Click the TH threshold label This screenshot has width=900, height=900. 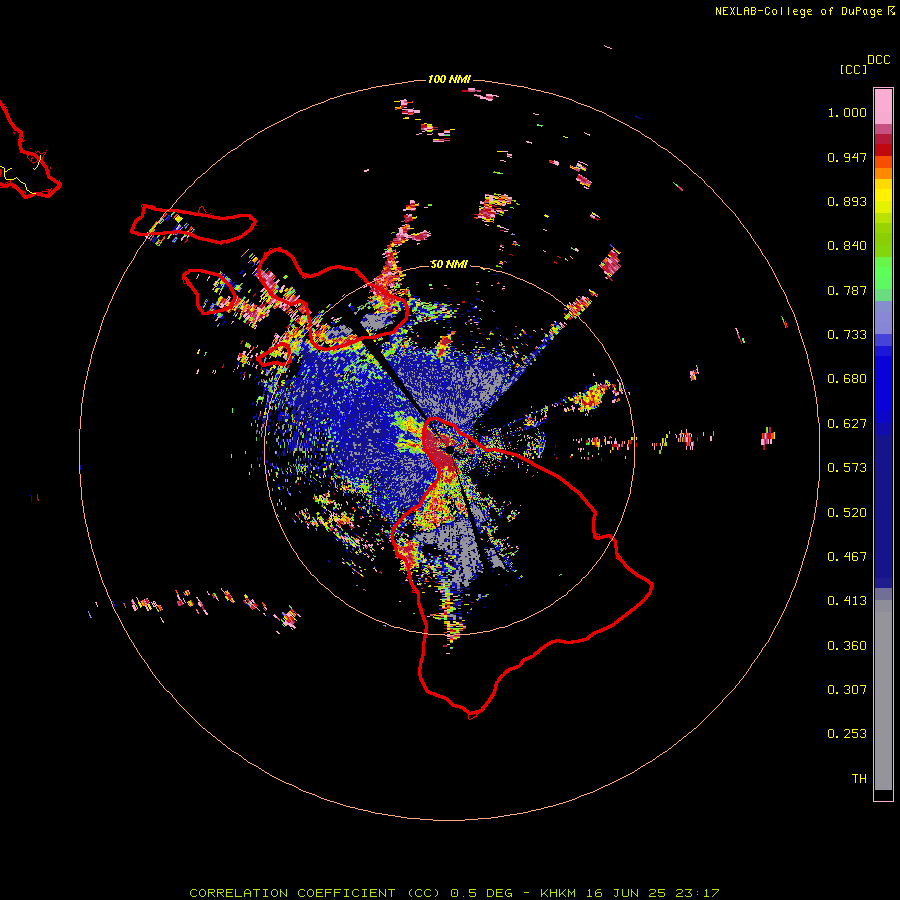[x=859, y=779]
